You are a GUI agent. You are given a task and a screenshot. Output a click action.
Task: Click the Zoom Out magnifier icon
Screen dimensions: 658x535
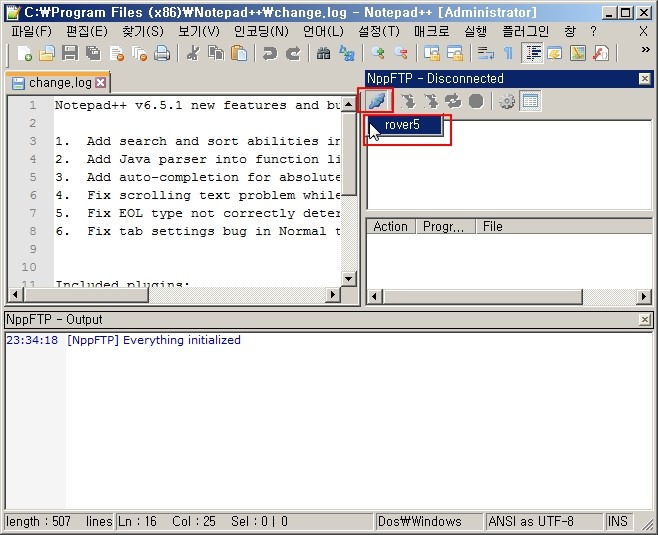point(401,53)
